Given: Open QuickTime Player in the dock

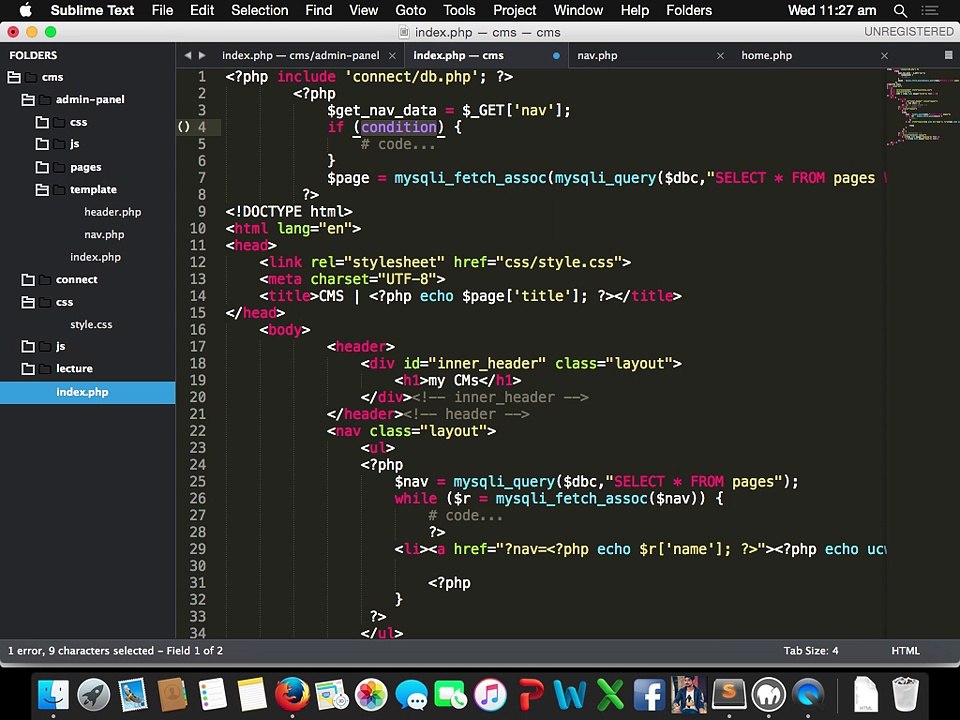Looking at the screenshot, I should (x=808, y=695).
